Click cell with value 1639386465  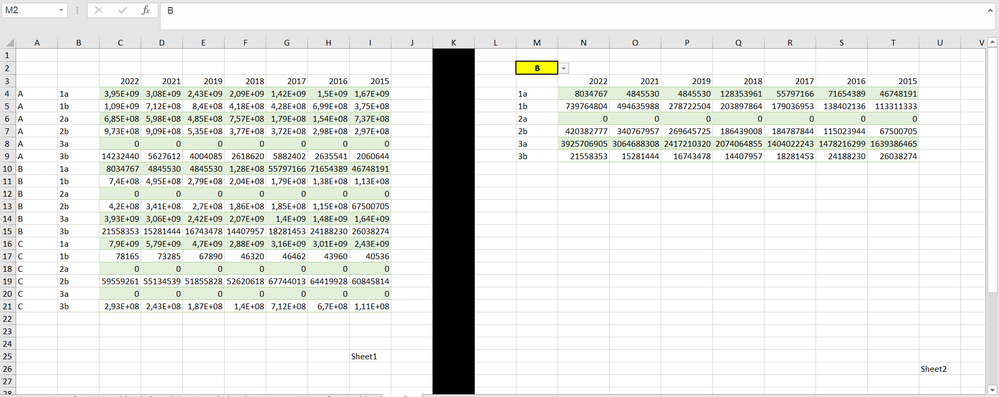point(893,144)
